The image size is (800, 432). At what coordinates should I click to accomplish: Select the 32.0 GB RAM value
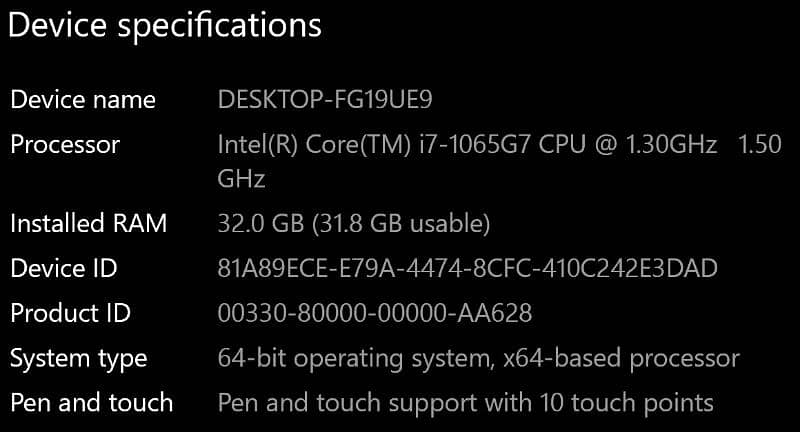pos(256,223)
